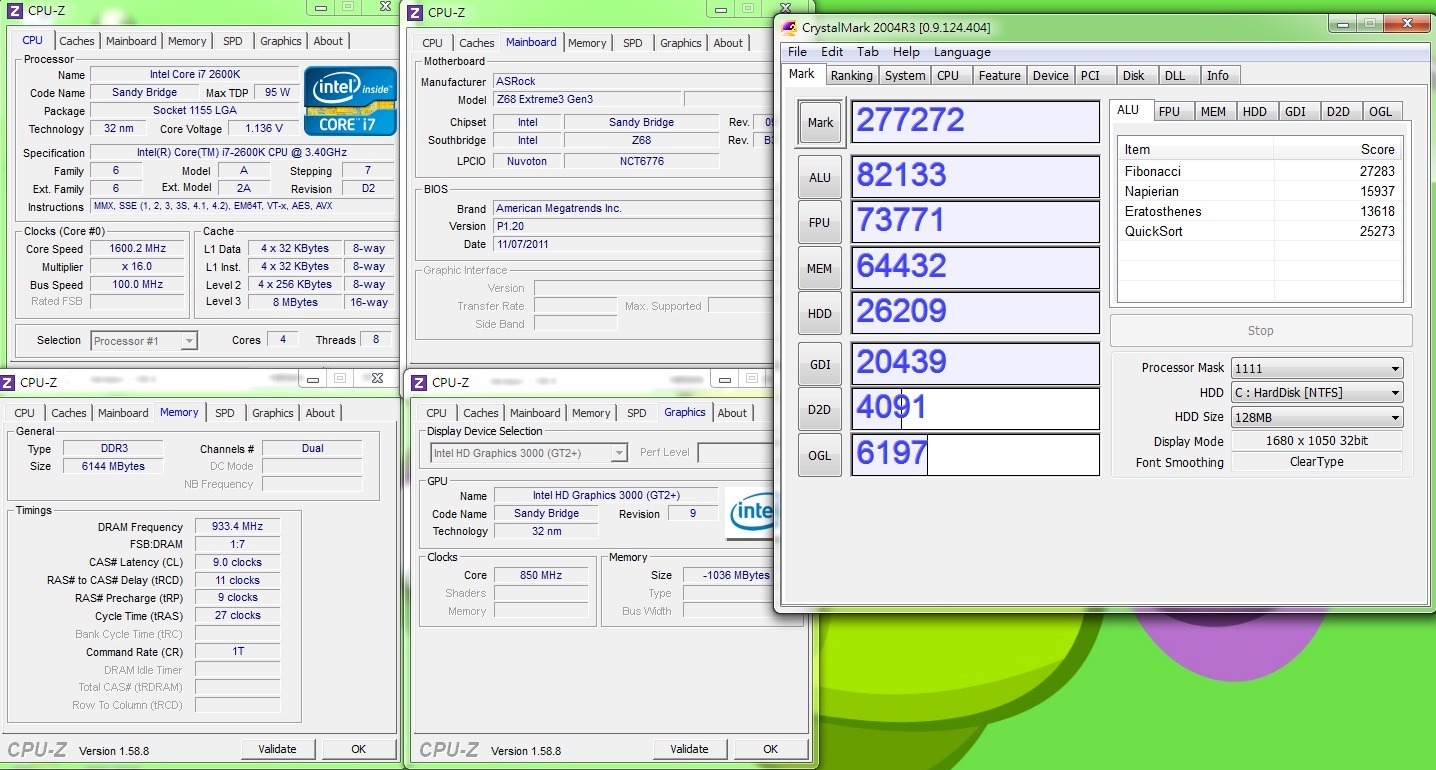
Task: Click the Z icon of the CPU-Z Memory window
Action: tap(8, 382)
